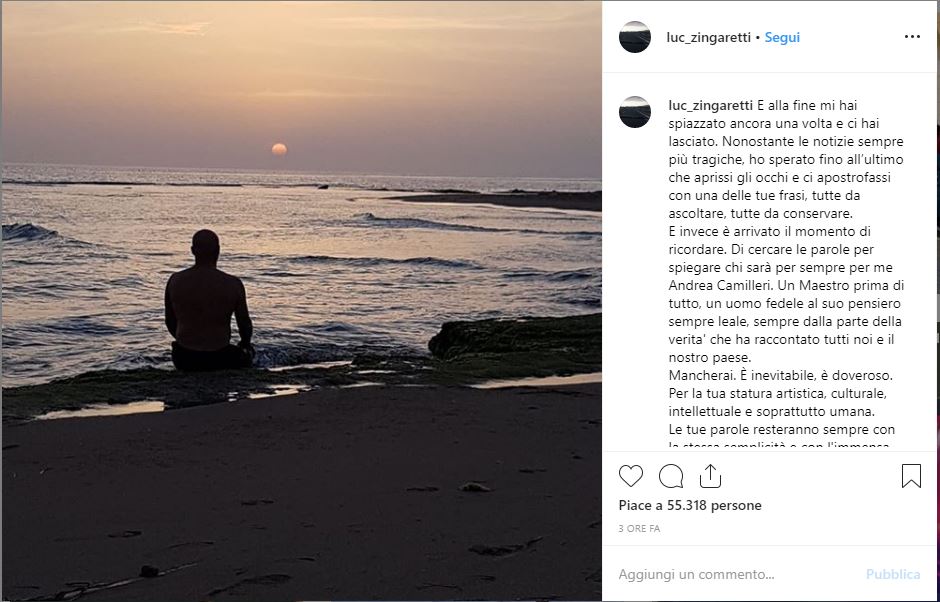Open the three-dot more options menu

[x=911, y=37]
